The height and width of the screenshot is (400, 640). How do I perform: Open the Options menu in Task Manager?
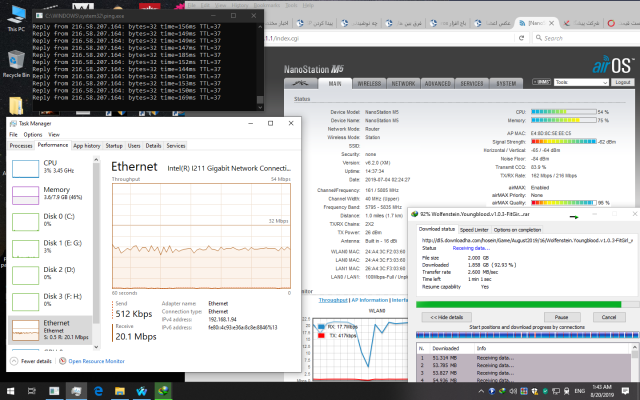(34, 134)
